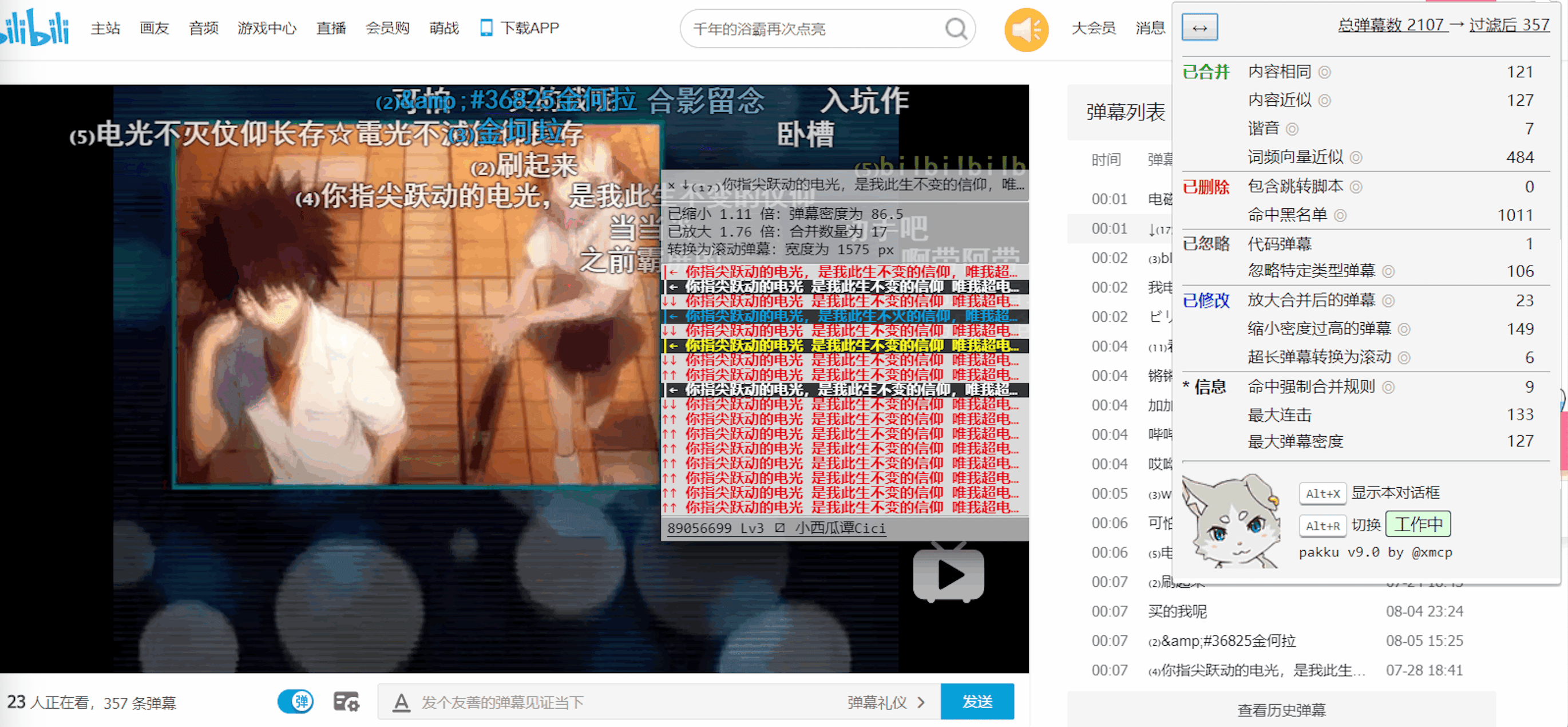Toggle the danmaku display switch

point(295,701)
